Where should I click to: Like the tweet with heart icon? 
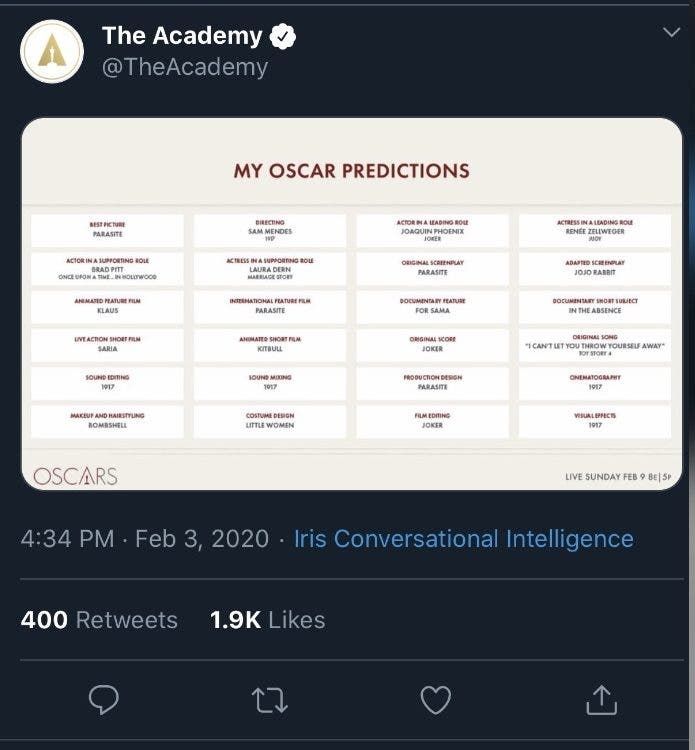(x=435, y=699)
